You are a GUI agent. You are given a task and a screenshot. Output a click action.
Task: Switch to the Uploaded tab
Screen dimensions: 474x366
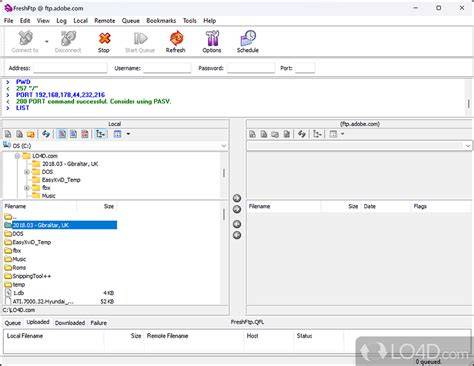(38, 322)
